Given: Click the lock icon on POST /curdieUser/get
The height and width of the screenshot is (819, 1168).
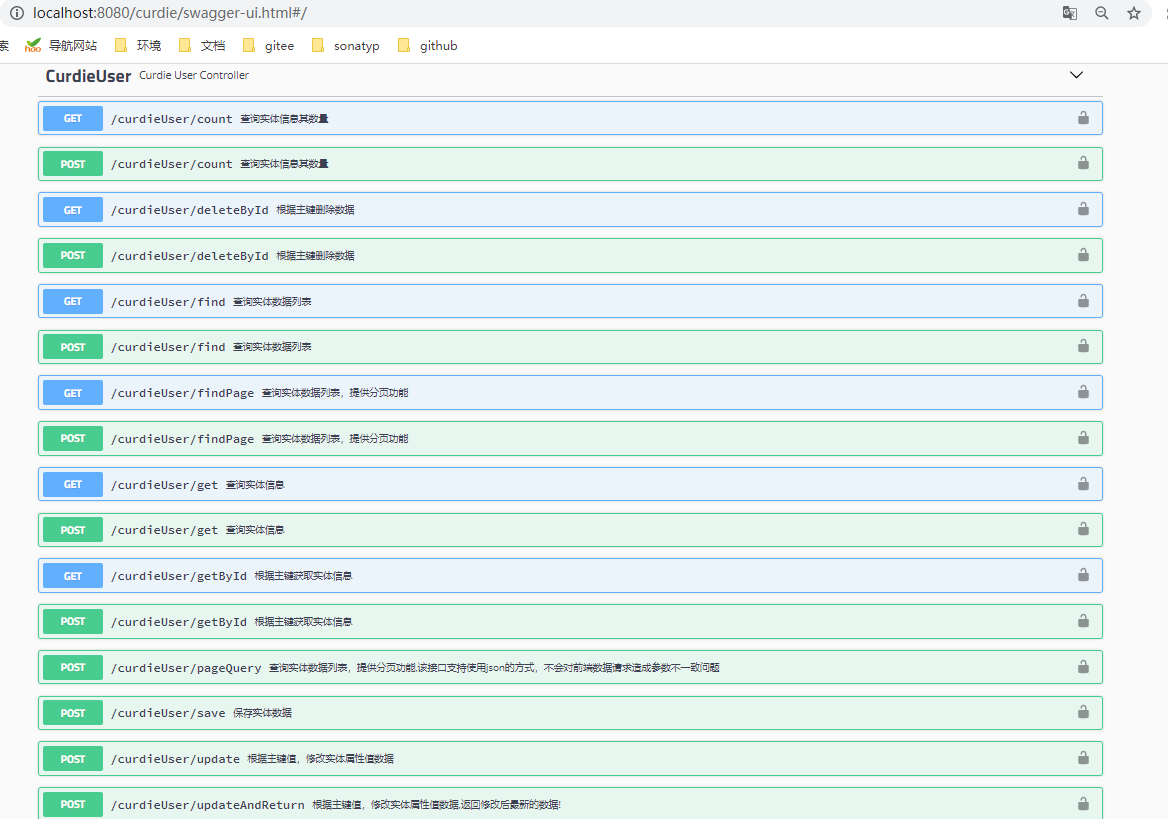Looking at the screenshot, I should 1083,529.
